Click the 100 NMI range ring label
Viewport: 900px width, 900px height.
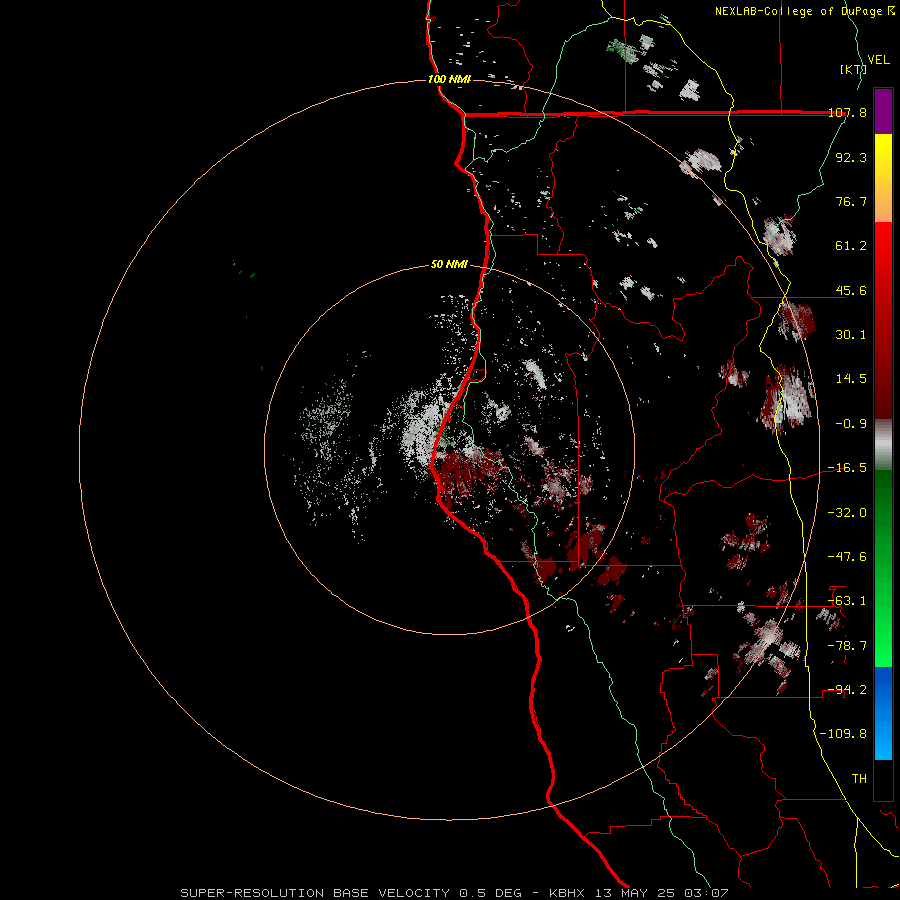tap(449, 79)
